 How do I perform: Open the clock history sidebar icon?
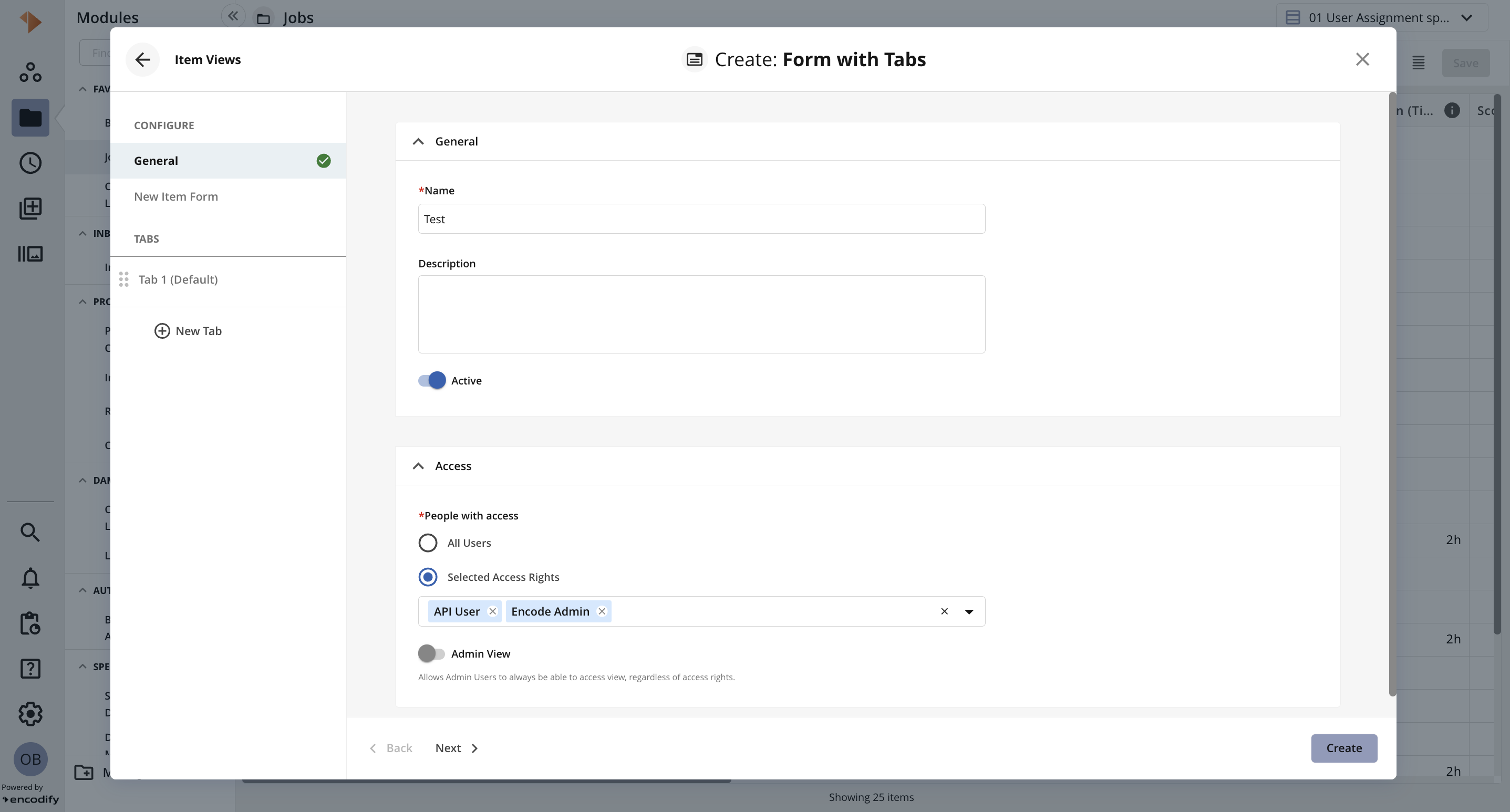(x=30, y=163)
